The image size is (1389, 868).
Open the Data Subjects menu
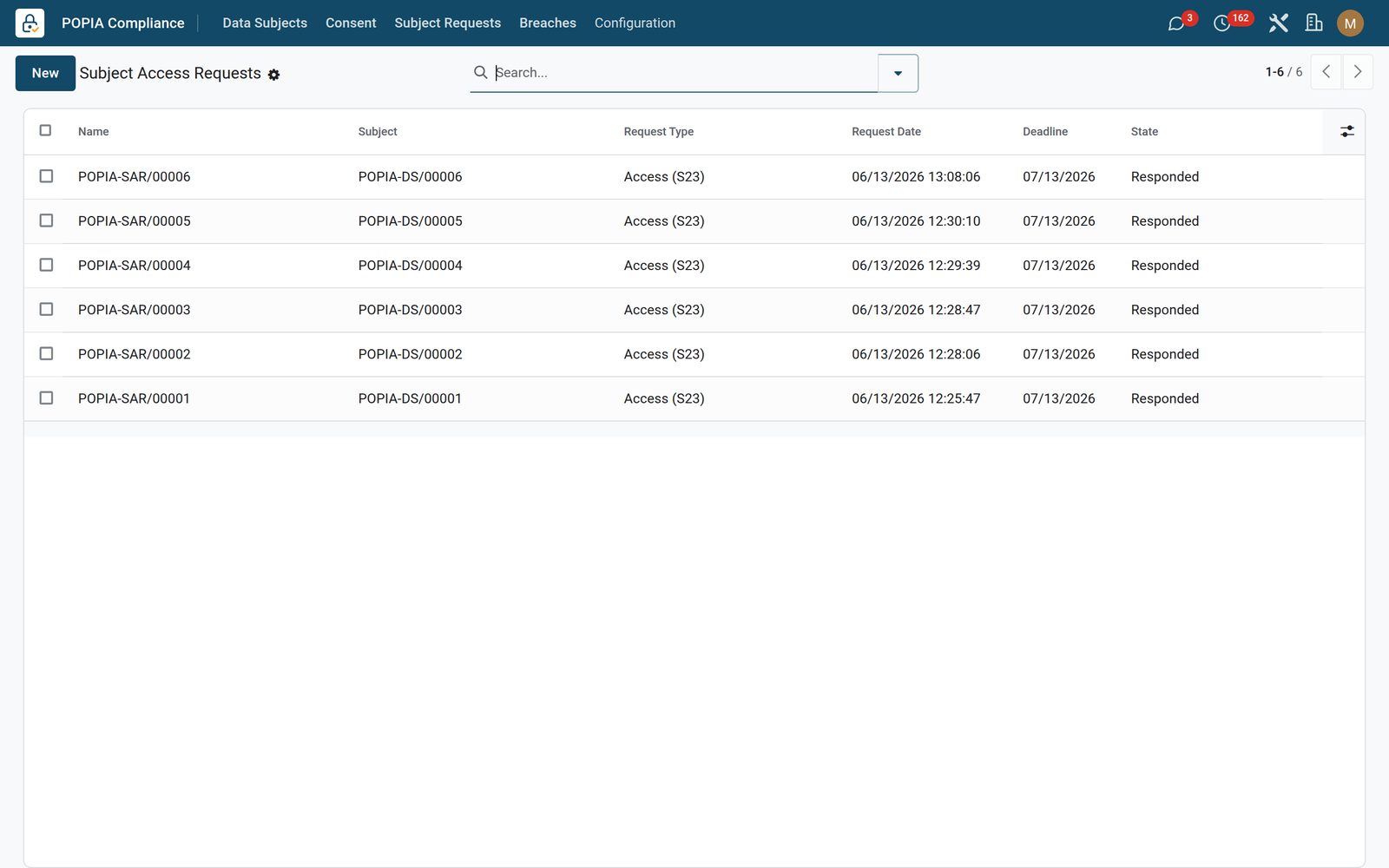pyautogui.click(x=265, y=23)
